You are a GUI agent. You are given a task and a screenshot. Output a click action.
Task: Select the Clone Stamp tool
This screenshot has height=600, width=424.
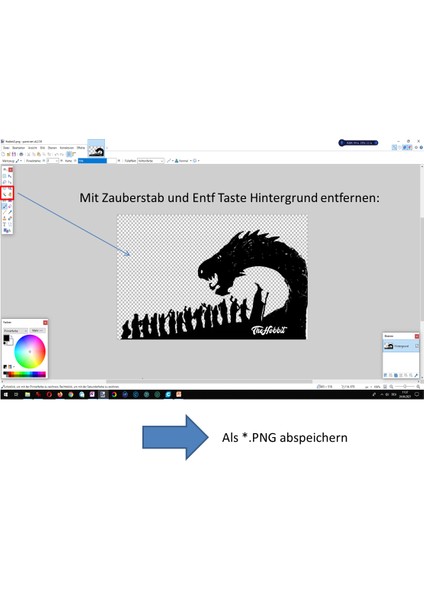(x=5, y=218)
